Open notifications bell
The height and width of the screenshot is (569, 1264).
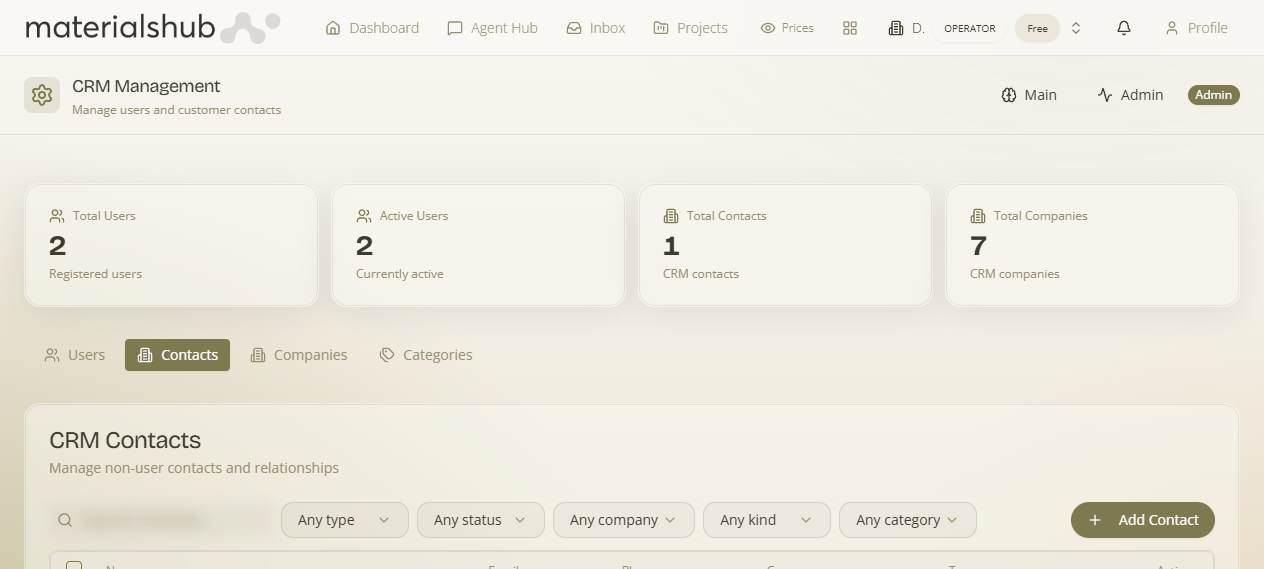(x=1124, y=28)
